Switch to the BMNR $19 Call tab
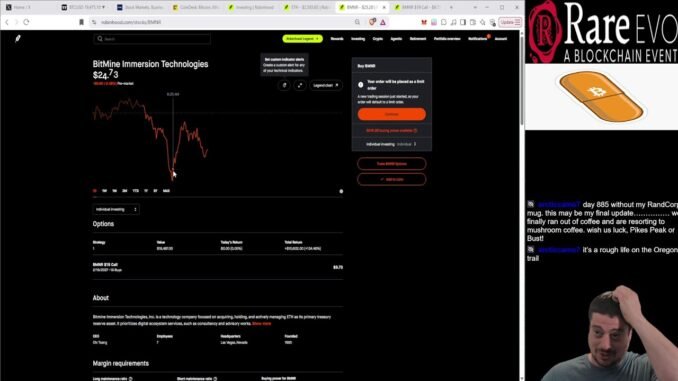Viewport: 678px width, 381px height. click(x=418, y=7)
